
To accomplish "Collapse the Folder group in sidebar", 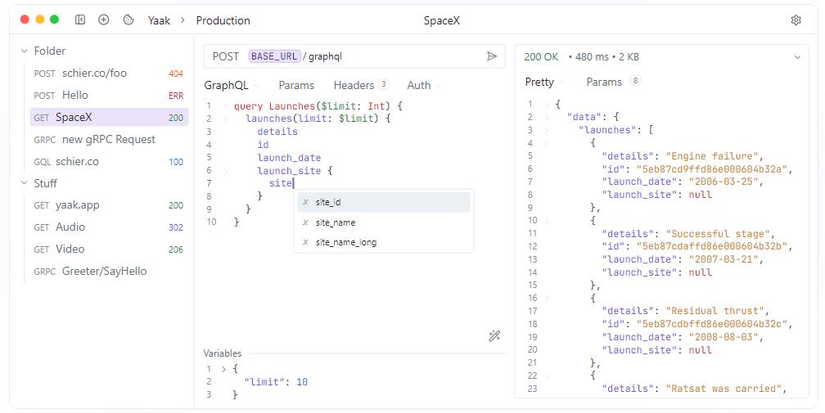I will 25,51.
